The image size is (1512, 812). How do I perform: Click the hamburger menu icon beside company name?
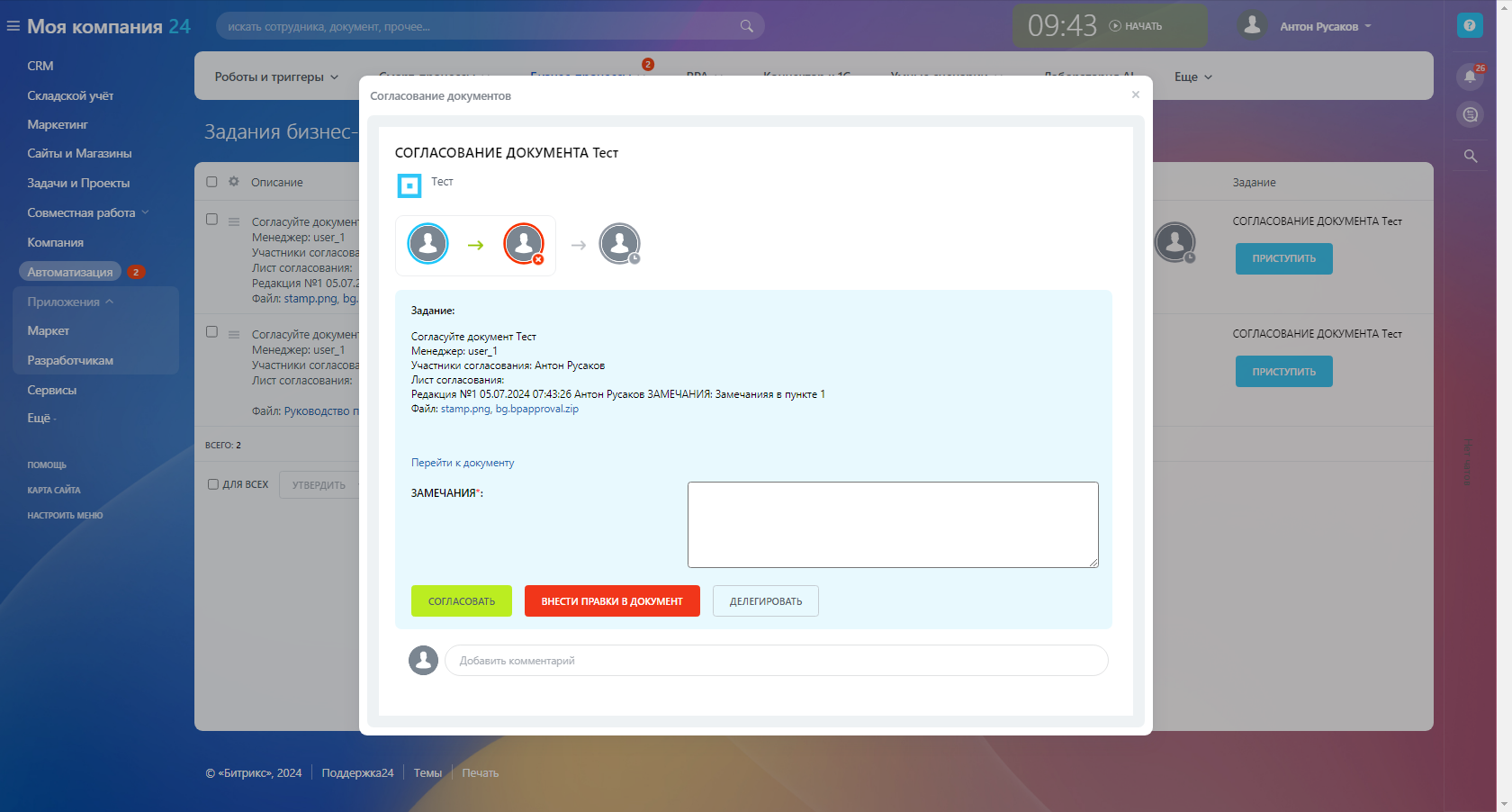coord(13,26)
